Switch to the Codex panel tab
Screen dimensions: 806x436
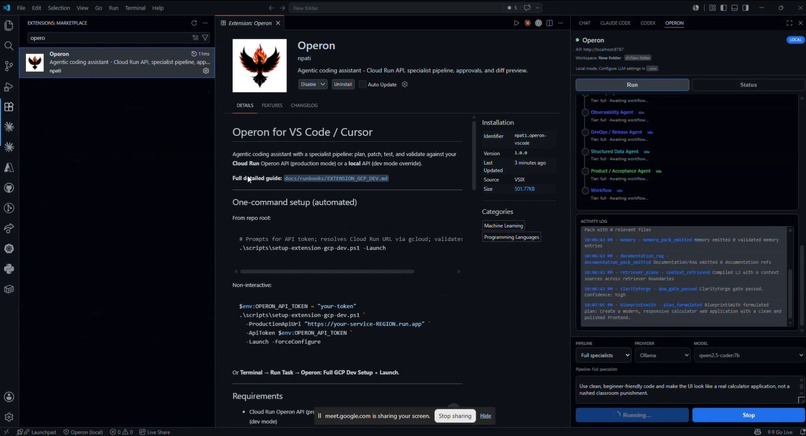(648, 23)
